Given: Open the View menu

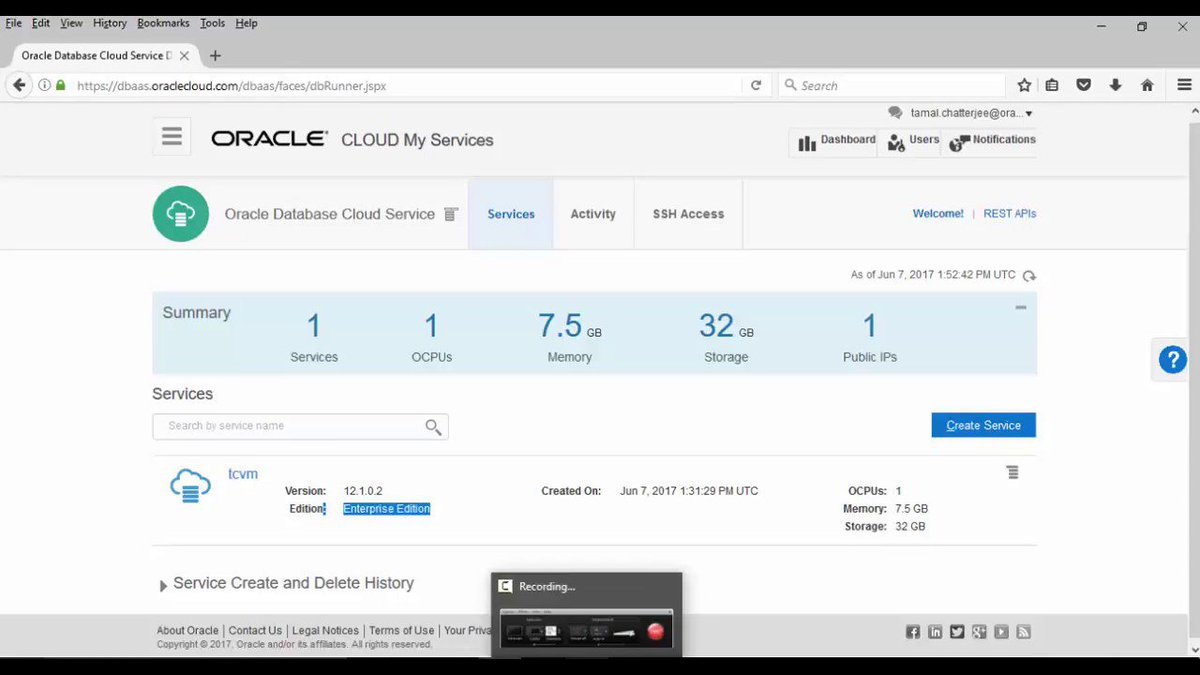Looking at the screenshot, I should [71, 23].
